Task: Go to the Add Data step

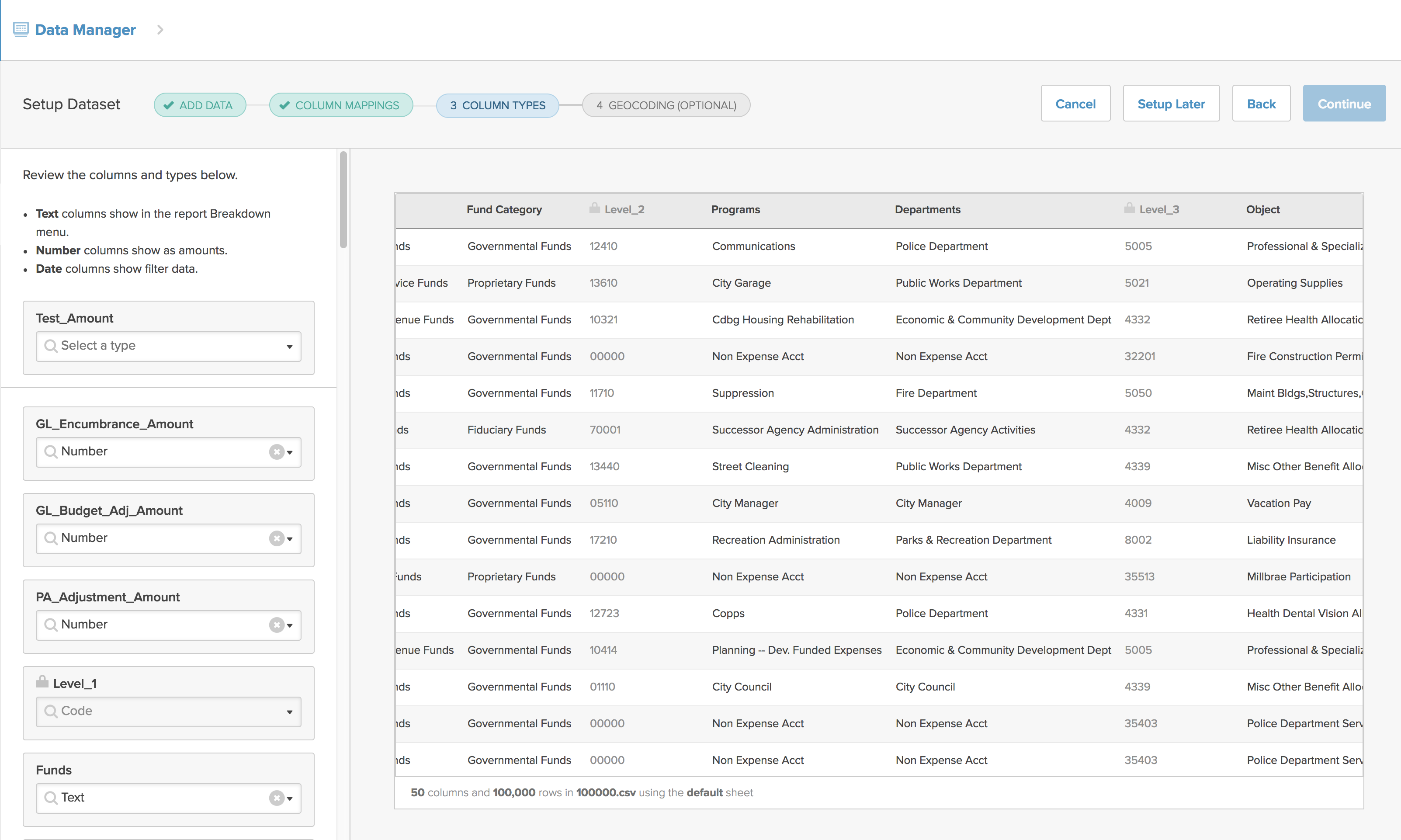Action: pos(200,105)
